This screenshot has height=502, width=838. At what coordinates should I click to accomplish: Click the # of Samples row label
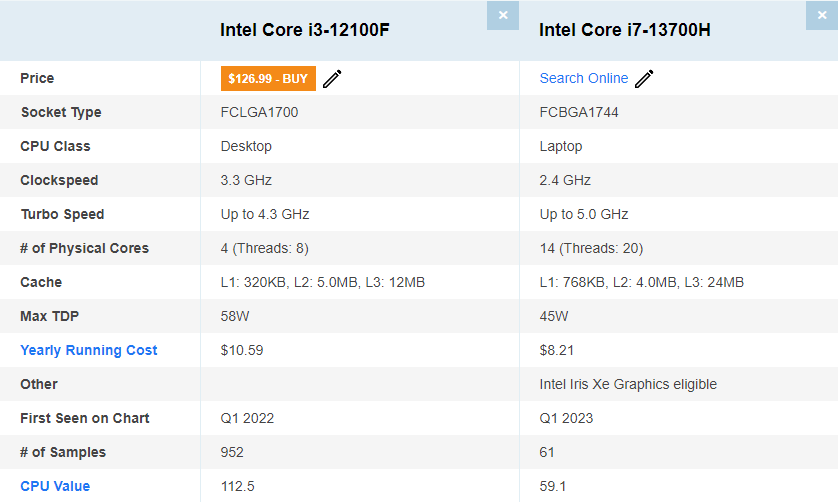tap(63, 452)
